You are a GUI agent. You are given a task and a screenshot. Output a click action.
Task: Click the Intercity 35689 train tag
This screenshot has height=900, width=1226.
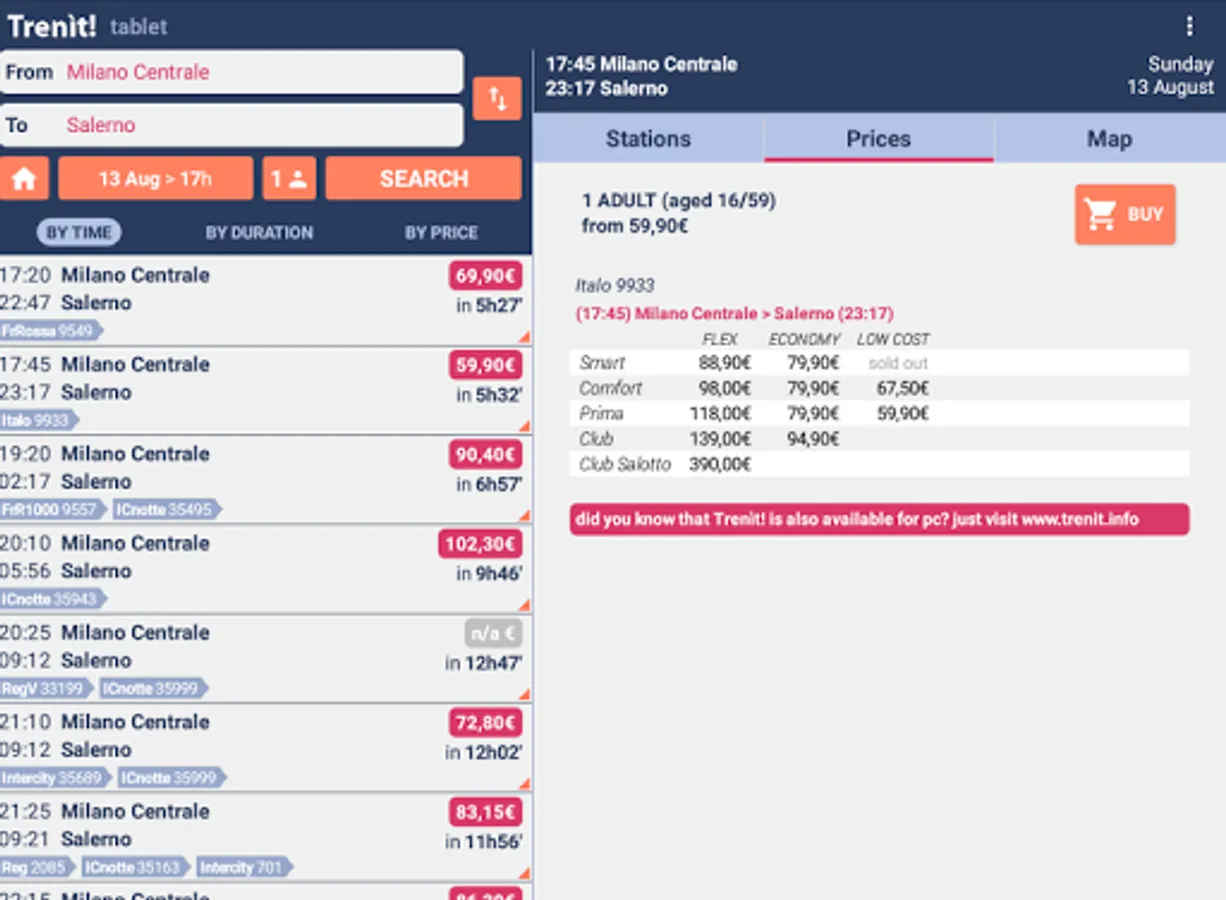point(56,778)
